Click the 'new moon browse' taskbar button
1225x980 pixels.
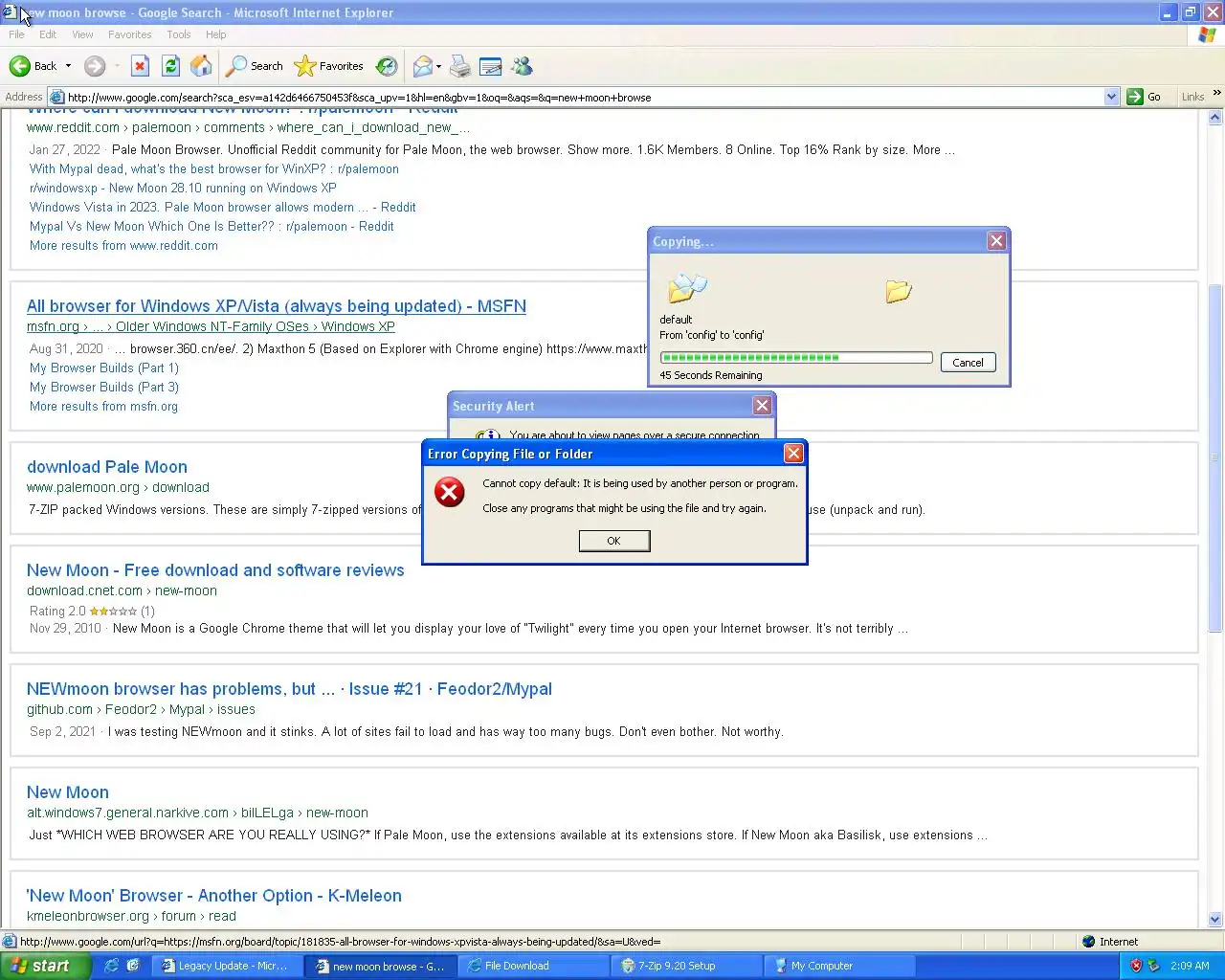(380, 966)
